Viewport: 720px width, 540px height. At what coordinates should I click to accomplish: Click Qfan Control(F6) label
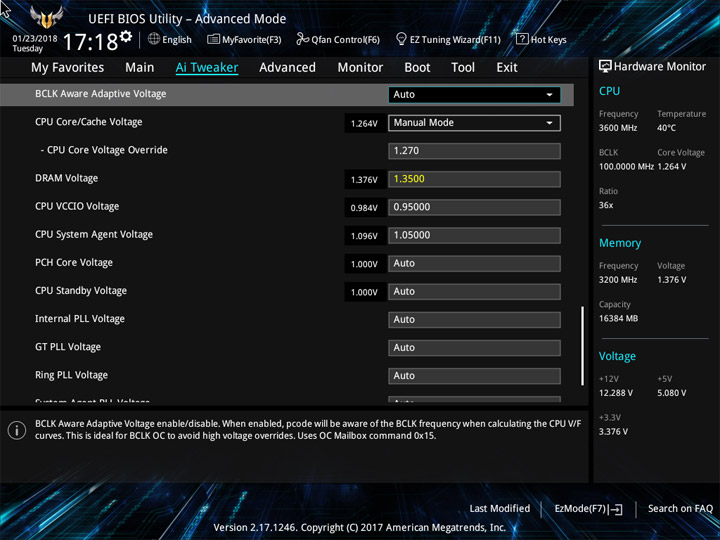(x=345, y=40)
